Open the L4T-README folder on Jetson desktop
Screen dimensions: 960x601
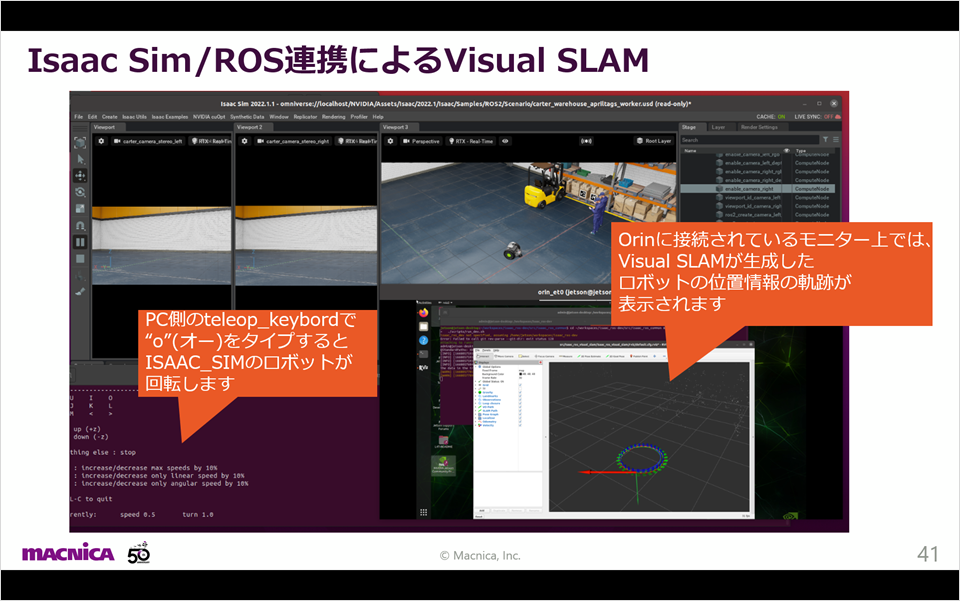(443, 442)
